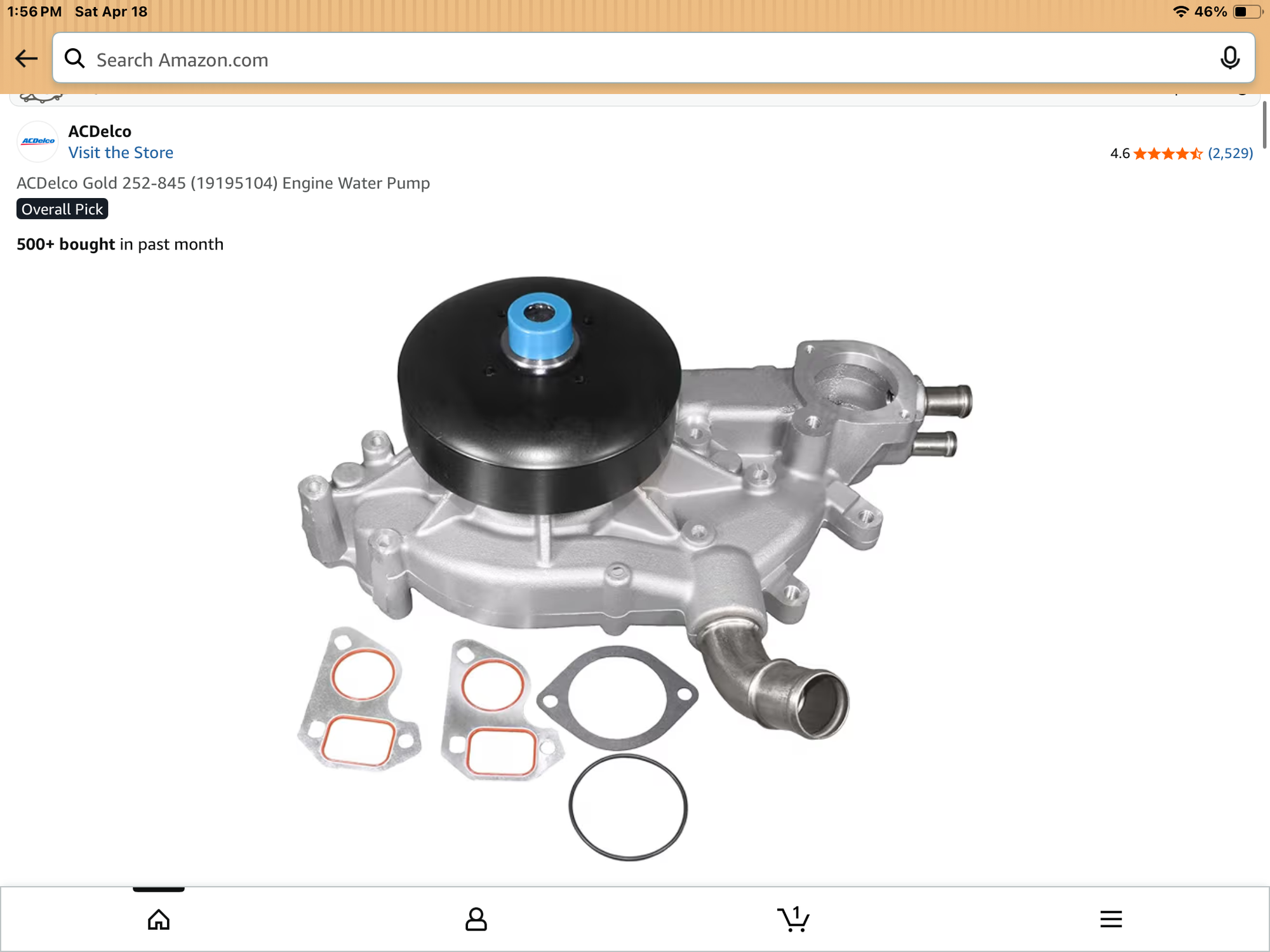
Task: Tap the product title text
Action: [x=224, y=183]
